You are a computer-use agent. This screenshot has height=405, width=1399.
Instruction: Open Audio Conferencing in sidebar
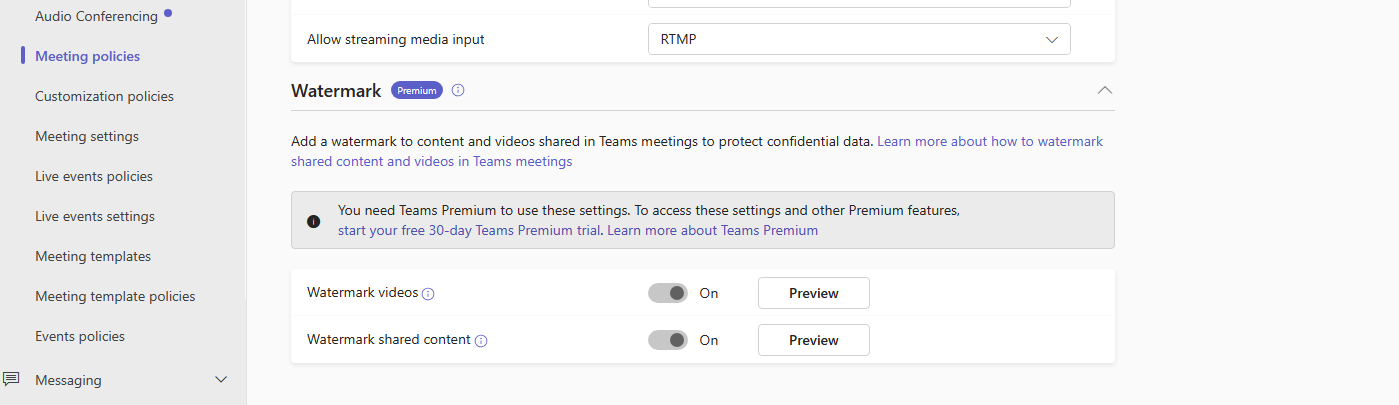[x=96, y=16]
